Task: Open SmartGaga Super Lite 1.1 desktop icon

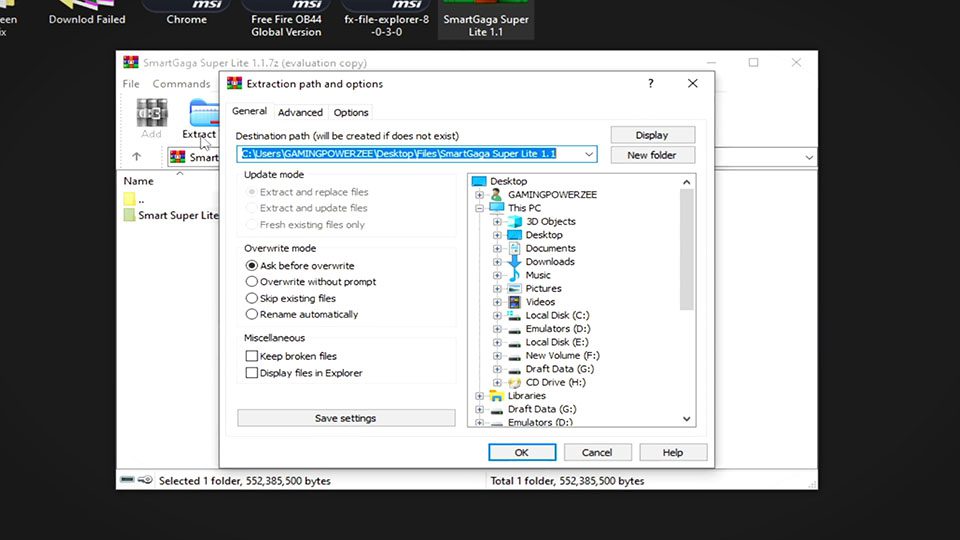Action: click(x=486, y=18)
